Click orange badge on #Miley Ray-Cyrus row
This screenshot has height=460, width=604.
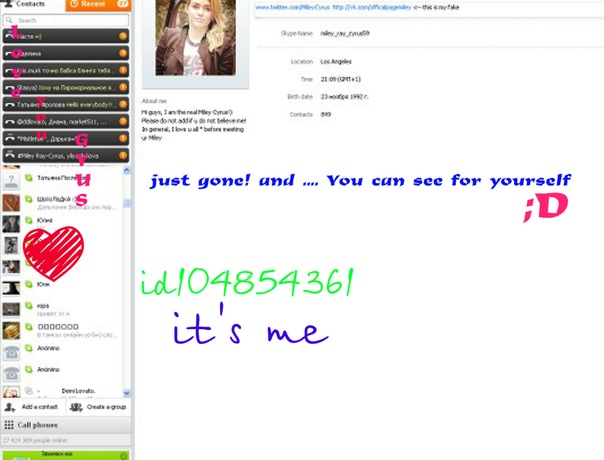[x=123, y=155]
